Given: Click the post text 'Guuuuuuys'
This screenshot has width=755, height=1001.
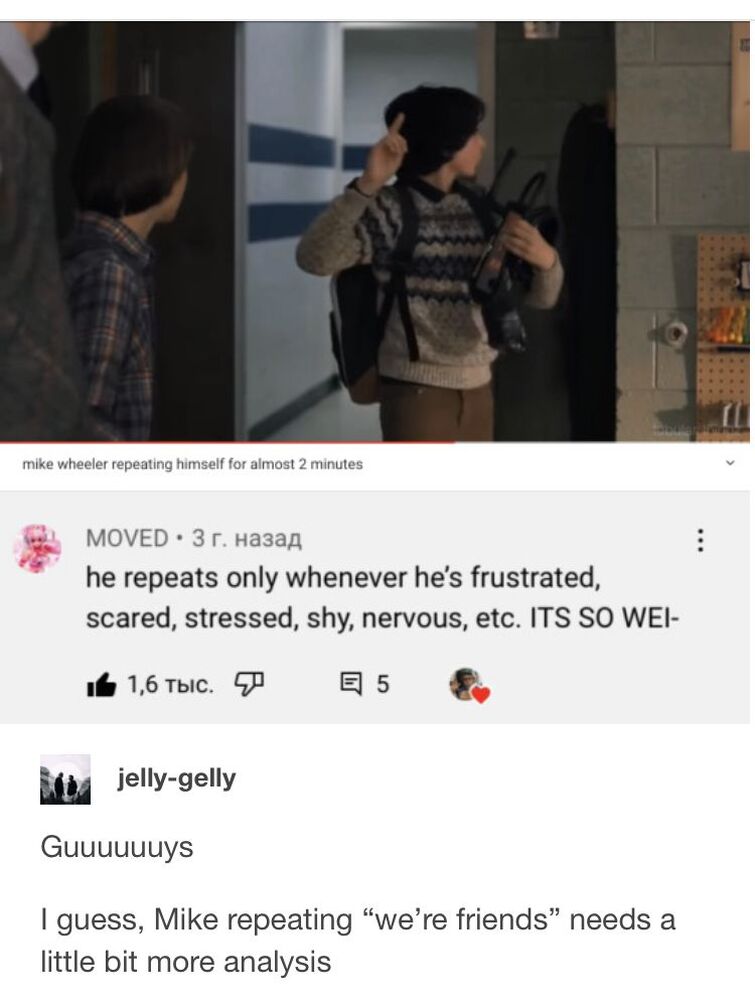Looking at the screenshot, I should 117,848.
